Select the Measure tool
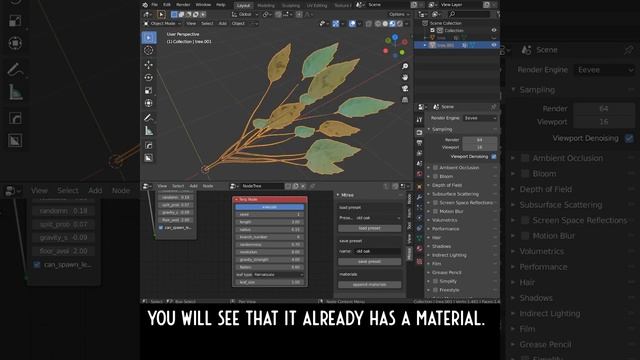Viewport: 640px width, 360px height. (149, 131)
